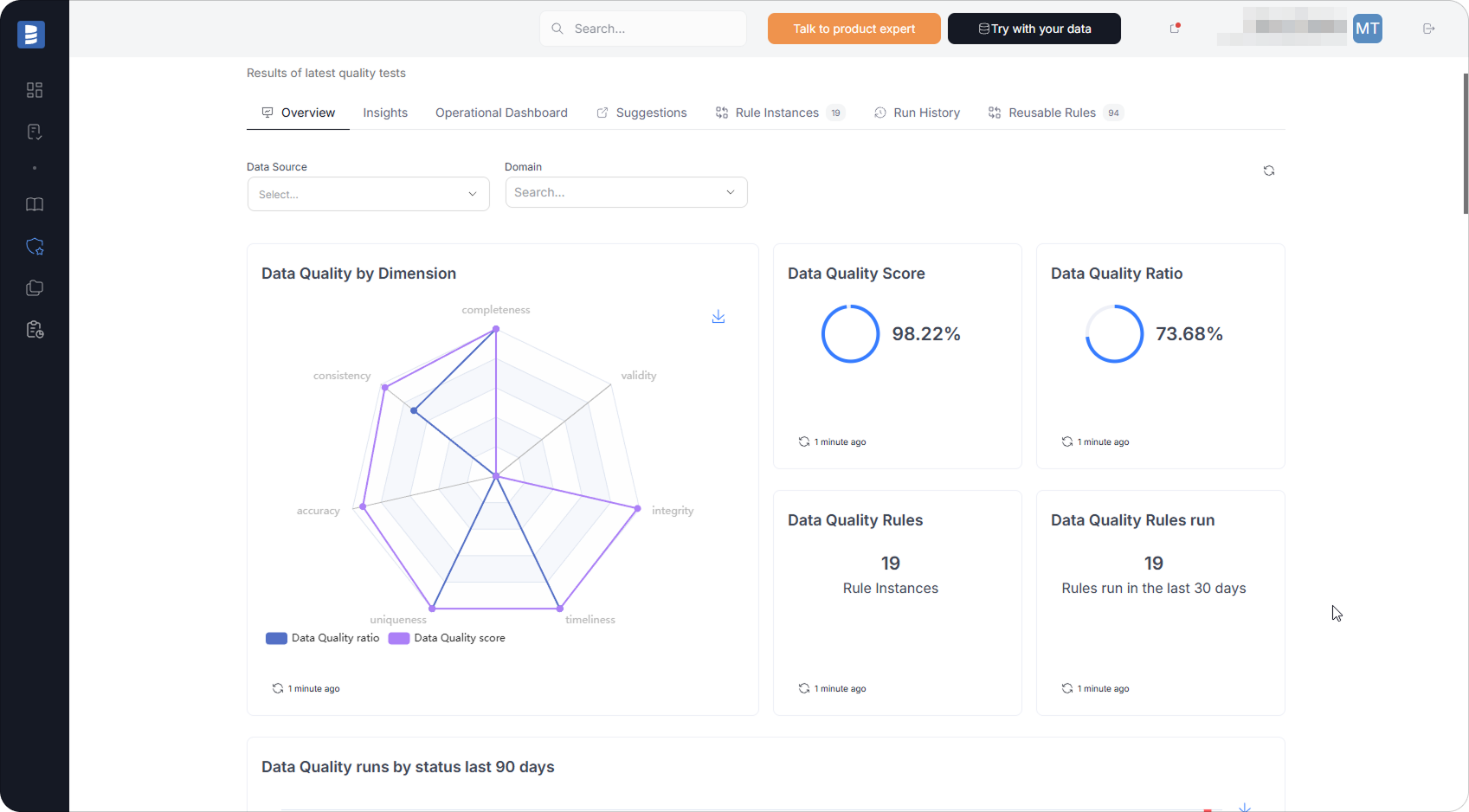Download the Data Quality by Dimension chart
The image size is (1469, 812).
coord(718,317)
